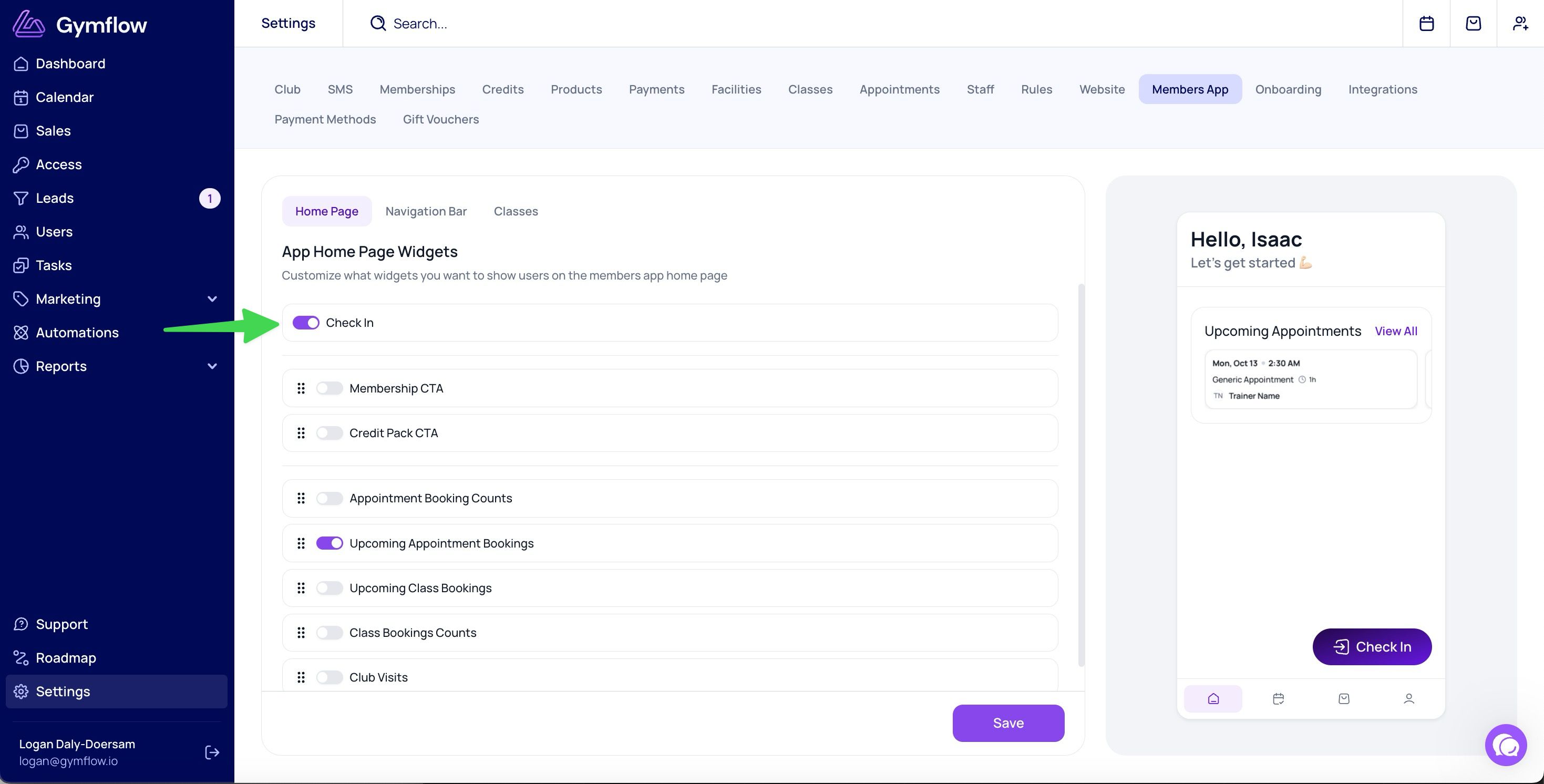Click the Search input field

pos(873,23)
